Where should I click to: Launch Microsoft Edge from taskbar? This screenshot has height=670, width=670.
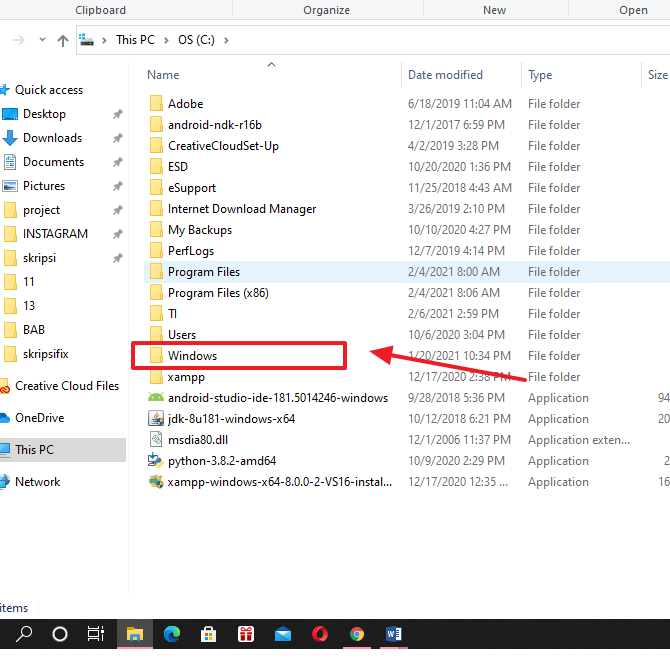[x=172, y=634]
